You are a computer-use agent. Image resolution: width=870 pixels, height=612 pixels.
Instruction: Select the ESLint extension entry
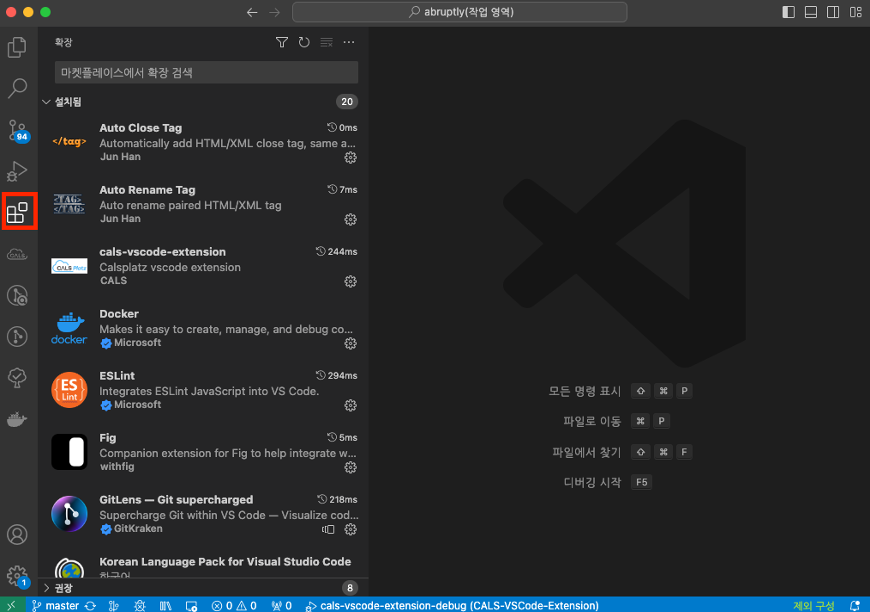point(203,391)
